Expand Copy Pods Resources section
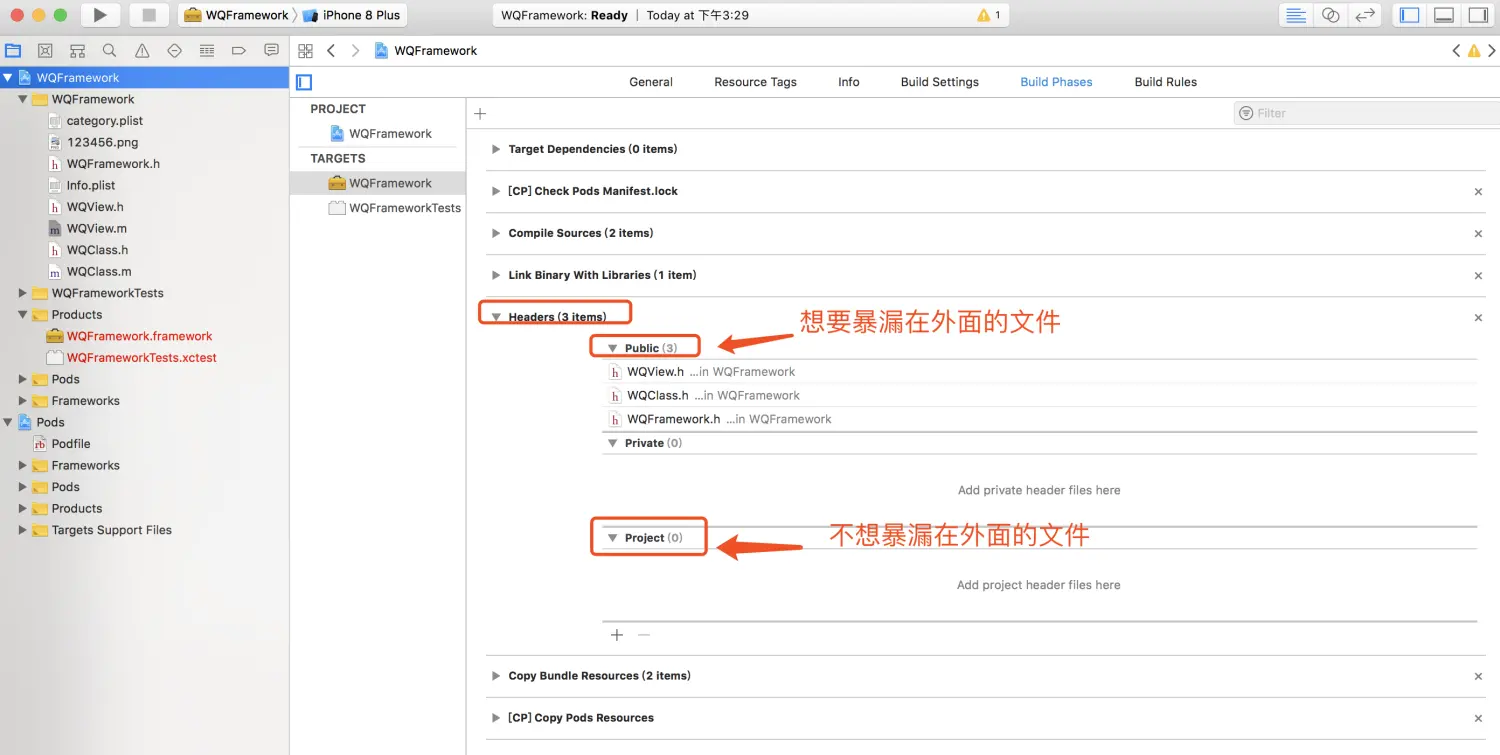The width and height of the screenshot is (1500, 755). click(495, 718)
